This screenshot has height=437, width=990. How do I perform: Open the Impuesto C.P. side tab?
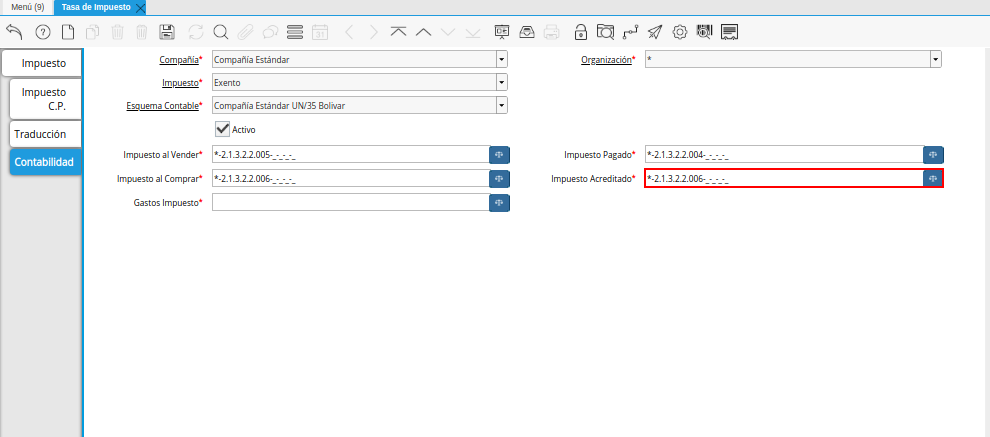[x=45, y=99]
